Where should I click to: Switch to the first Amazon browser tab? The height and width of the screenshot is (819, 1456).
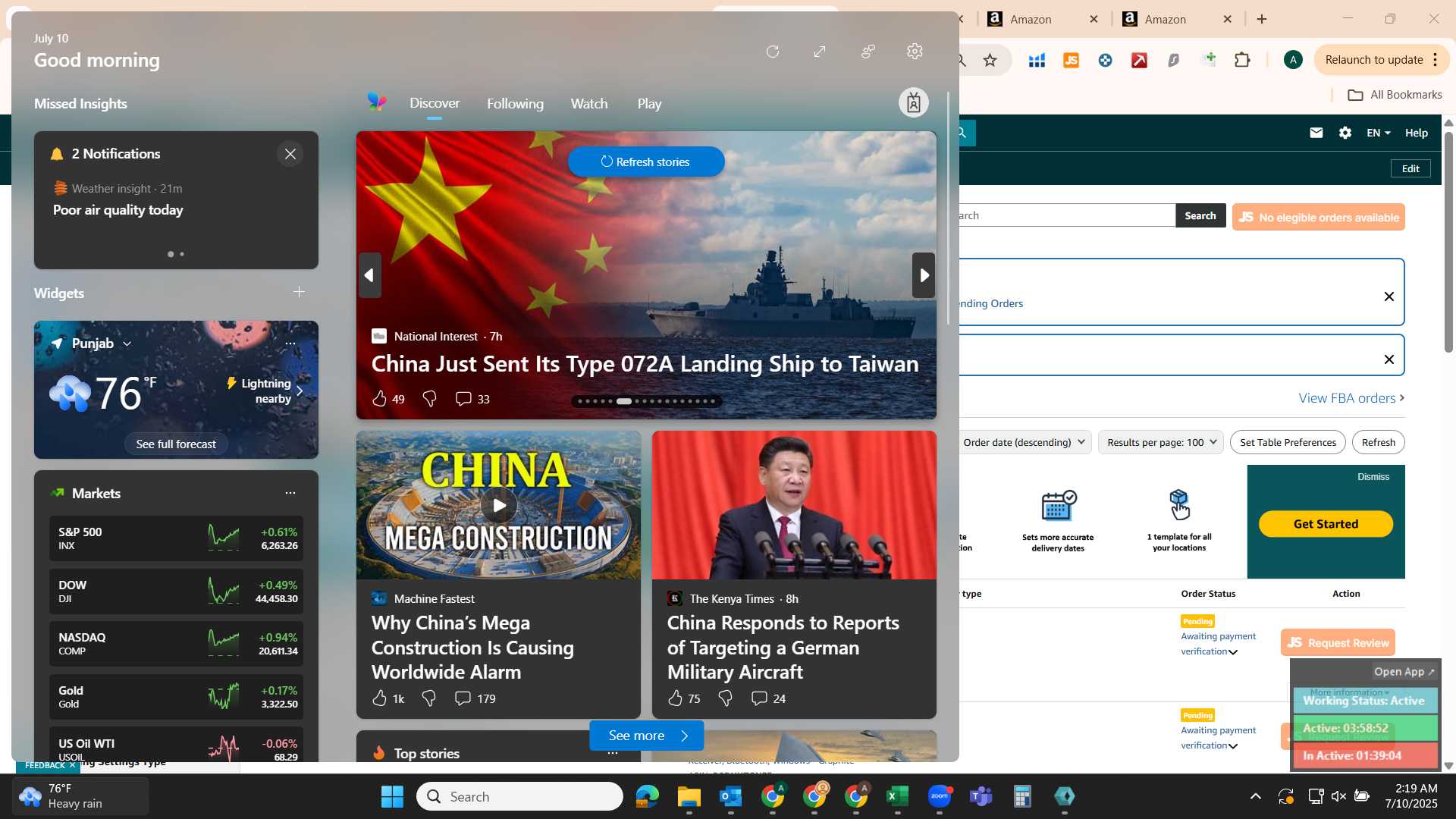click(1043, 20)
